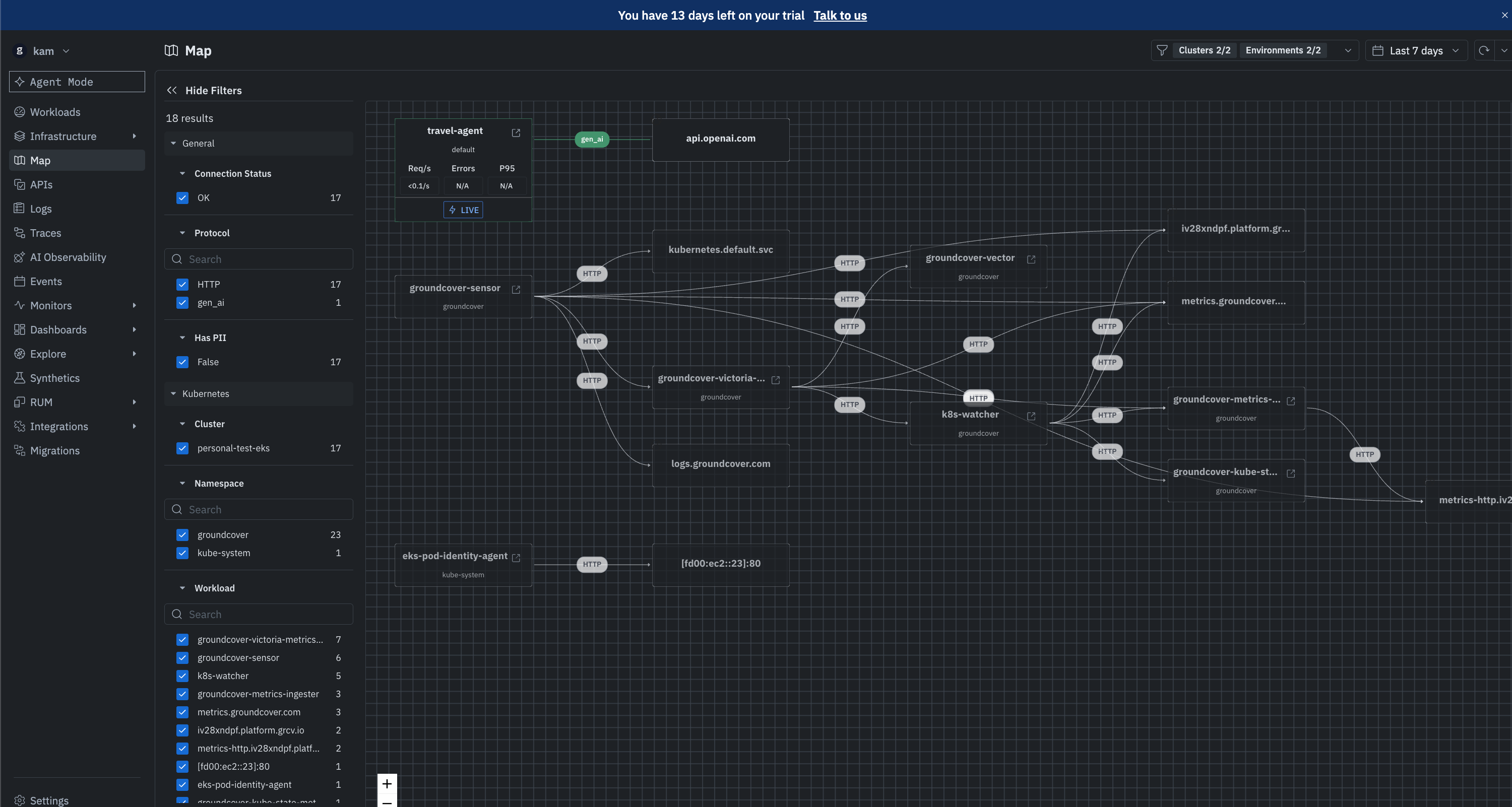Screen dimensions: 1512x807
Task: Click the Synthetics flask sidebar icon
Action: tap(19, 378)
